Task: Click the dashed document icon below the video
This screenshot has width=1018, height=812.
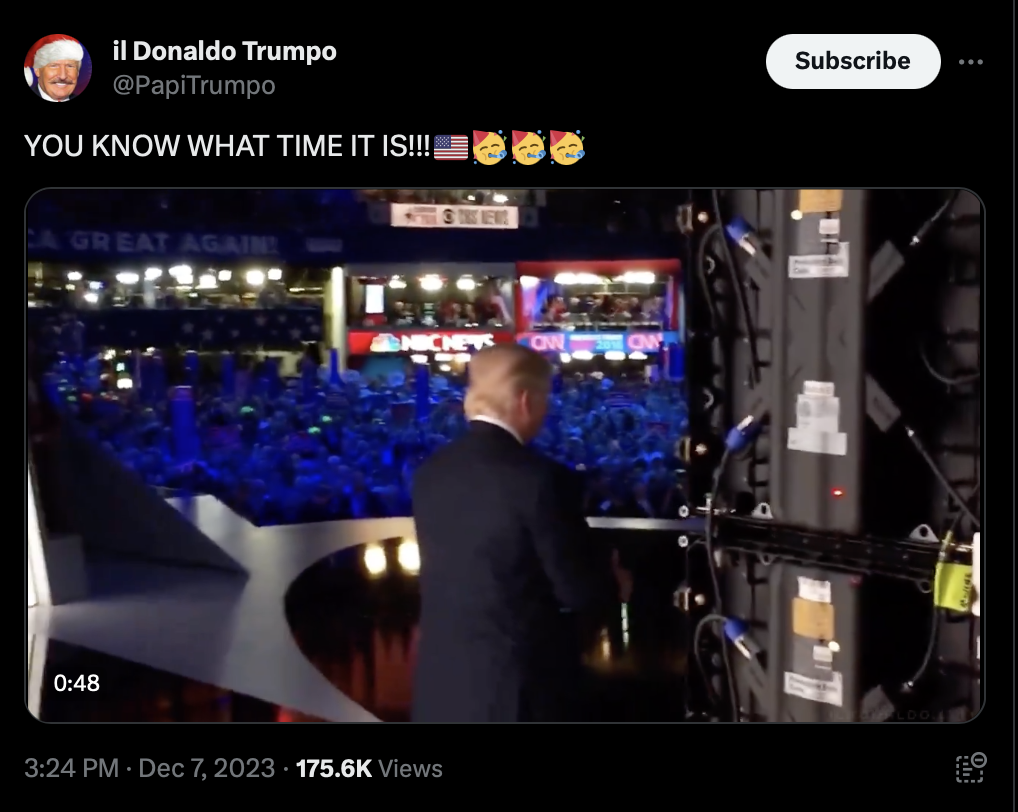Action: pyautogui.click(x=971, y=768)
